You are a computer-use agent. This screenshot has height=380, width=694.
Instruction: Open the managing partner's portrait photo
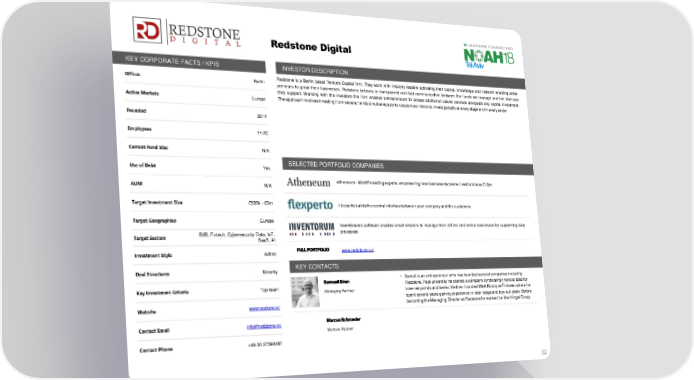point(305,292)
